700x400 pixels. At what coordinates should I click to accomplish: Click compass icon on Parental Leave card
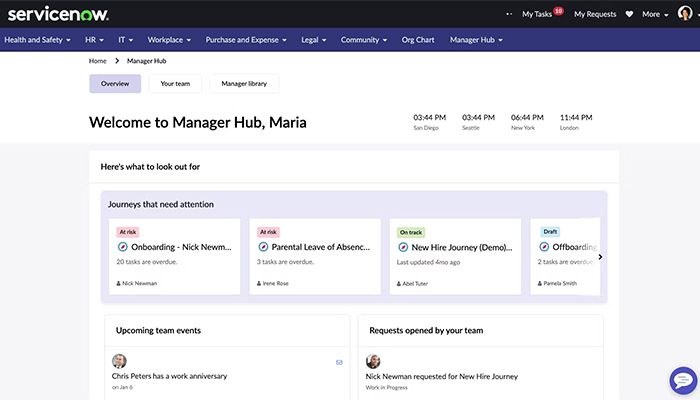[x=263, y=247]
